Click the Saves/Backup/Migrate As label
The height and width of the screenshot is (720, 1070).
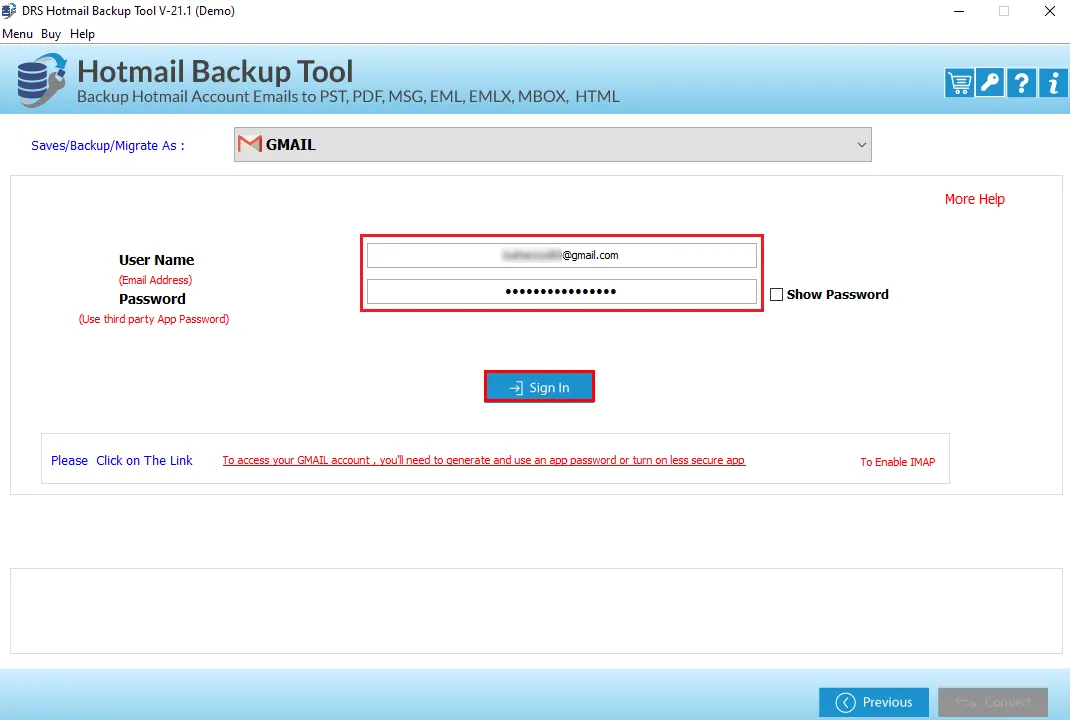coord(108,145)
